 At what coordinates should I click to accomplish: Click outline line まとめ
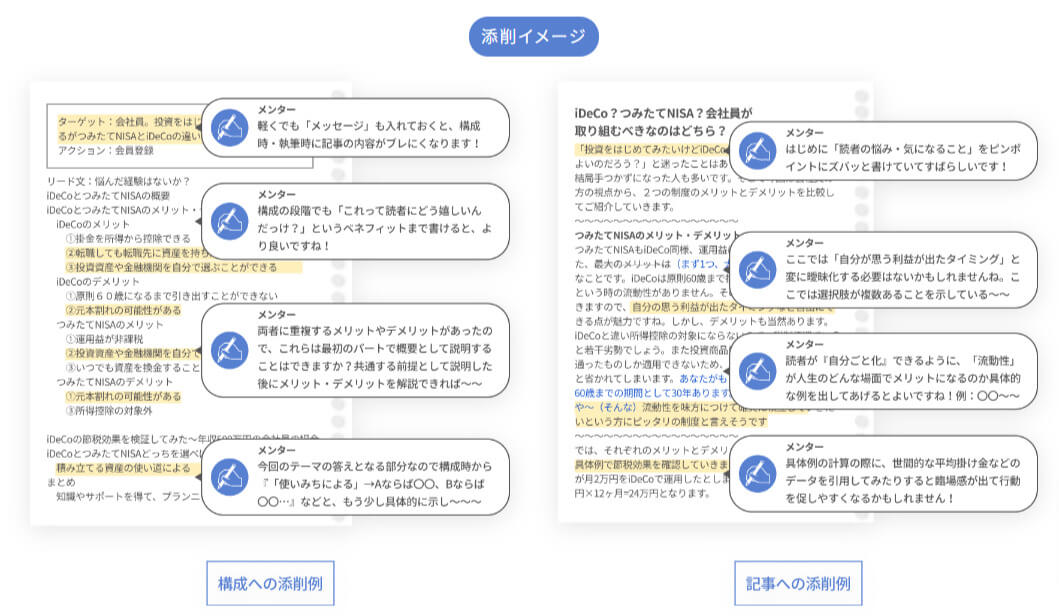[61, 482]
